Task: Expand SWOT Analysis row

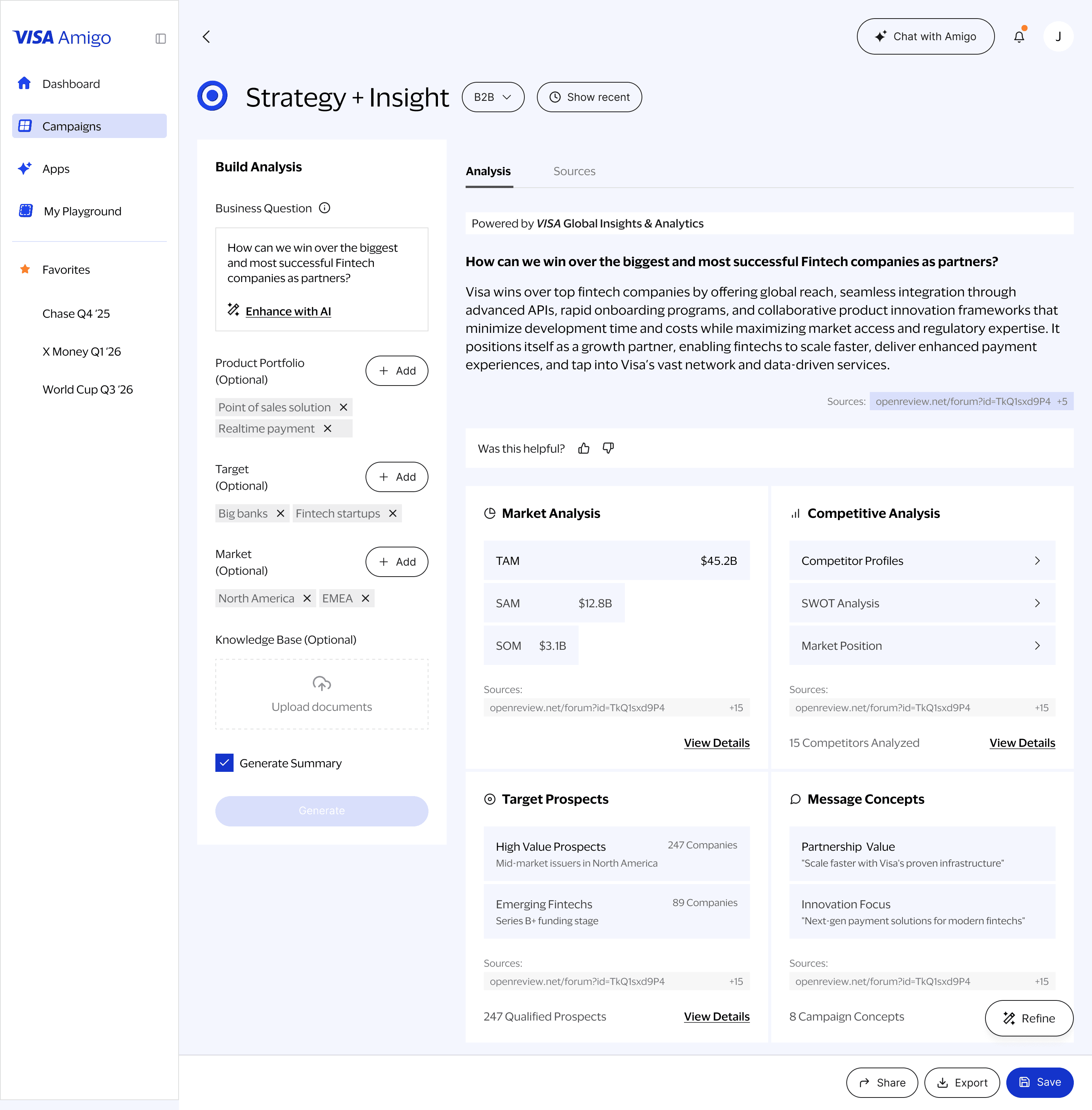Action: (922, 603)
